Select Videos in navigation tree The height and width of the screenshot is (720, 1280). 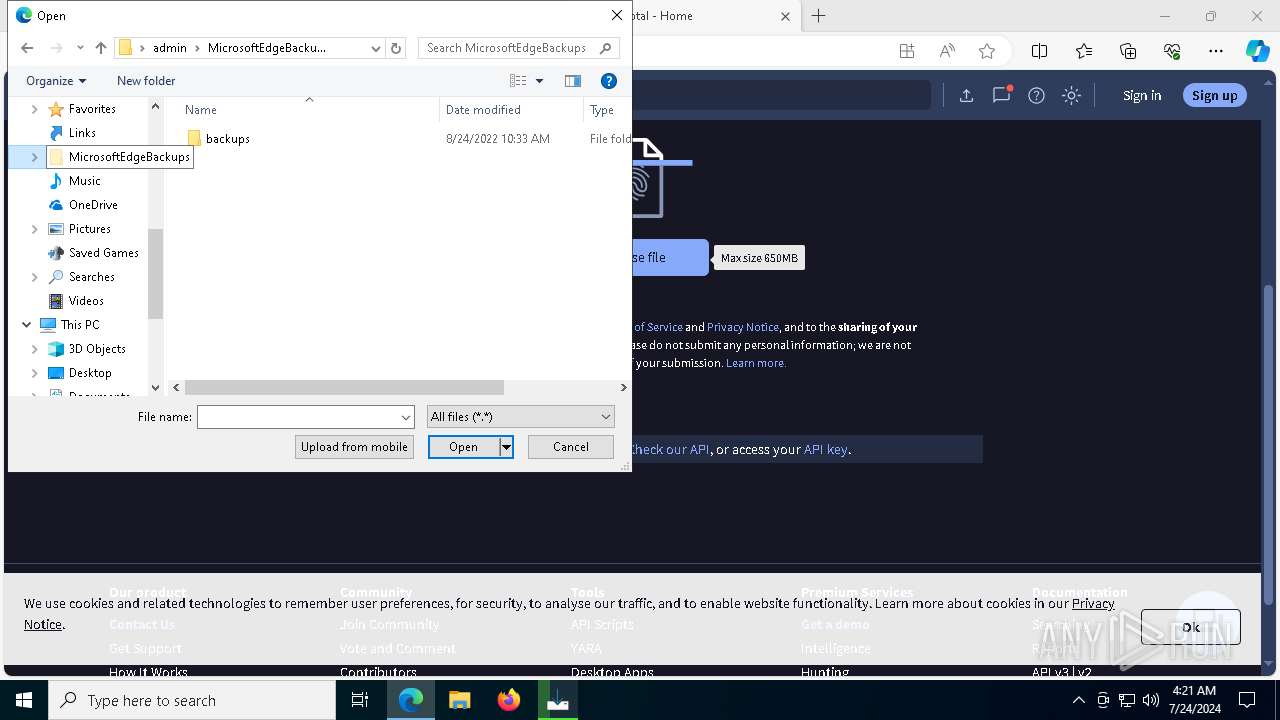coord(86,301)
